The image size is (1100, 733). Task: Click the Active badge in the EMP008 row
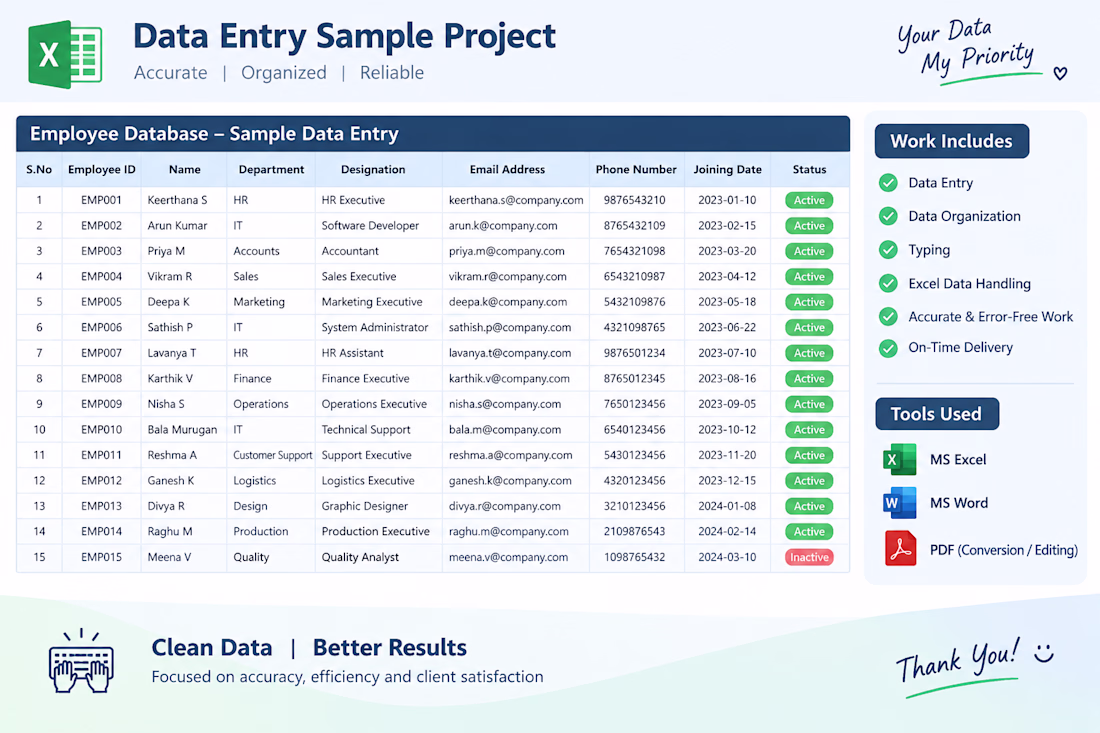pyautogui.click(x=809, y=379)
